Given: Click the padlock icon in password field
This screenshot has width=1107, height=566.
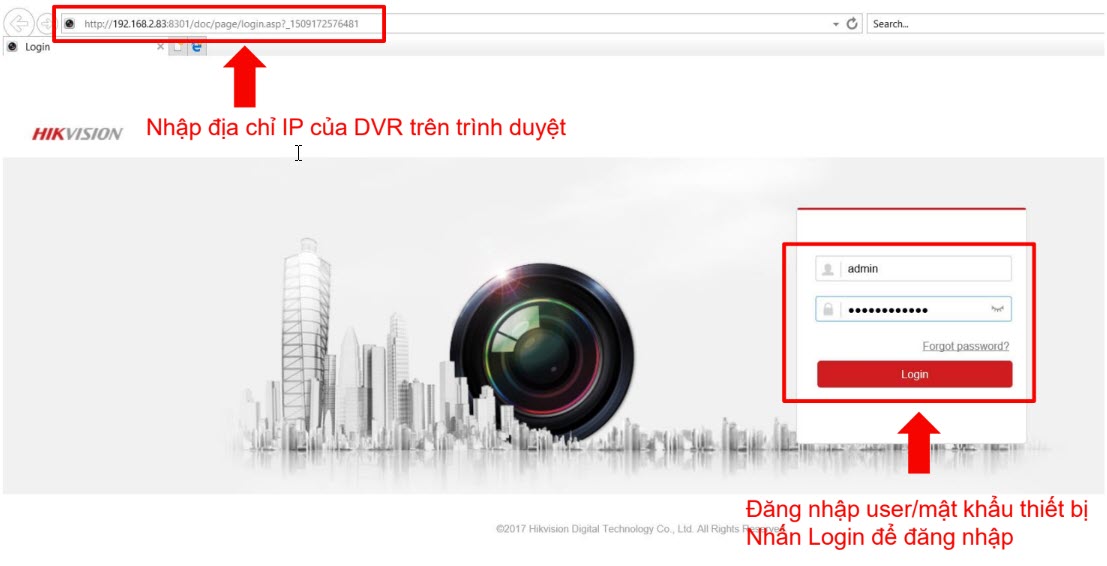Looking at the screenshot, I should tap(828, 310).
